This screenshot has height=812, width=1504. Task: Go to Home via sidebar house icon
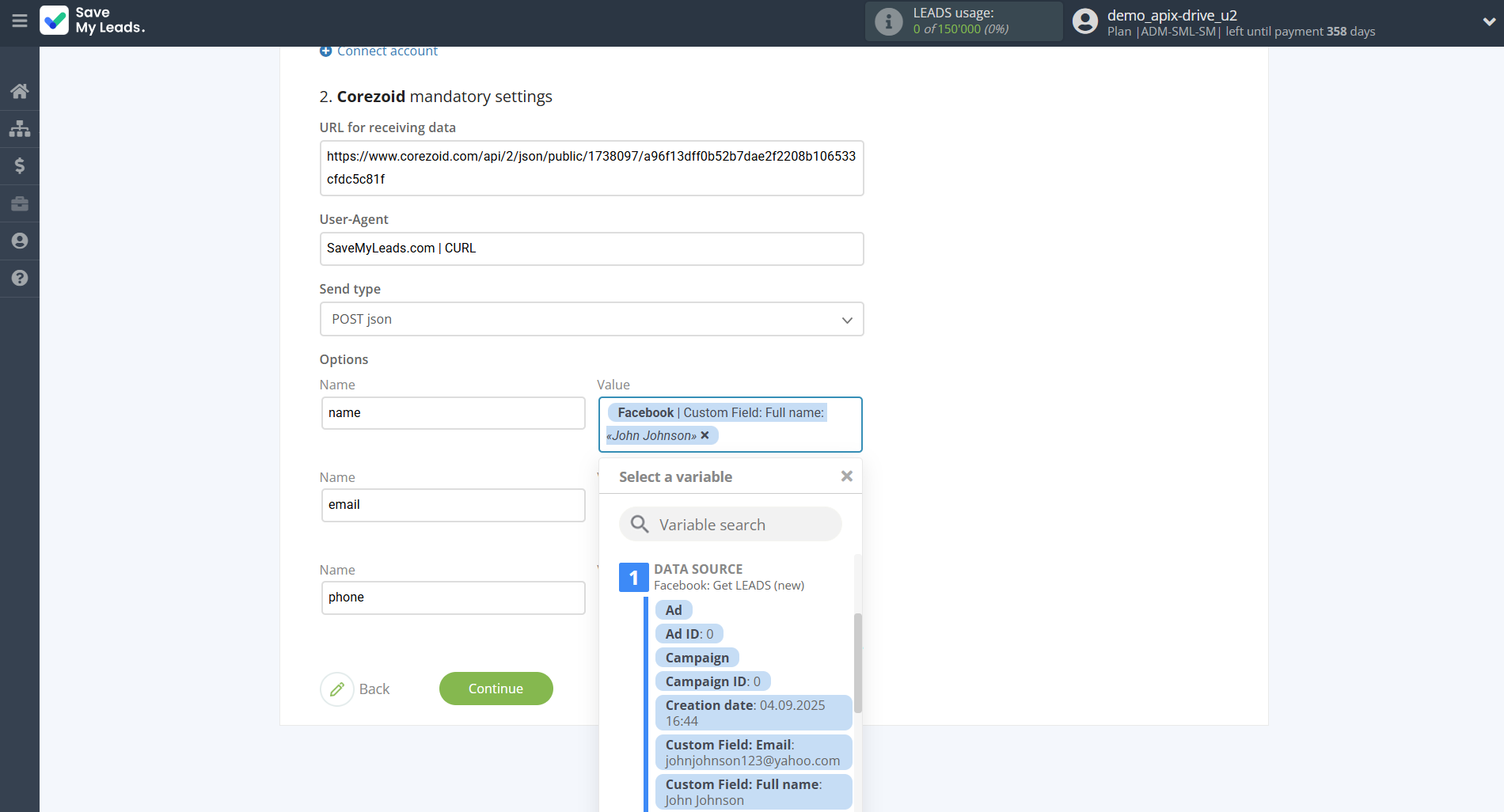[20, 91]
